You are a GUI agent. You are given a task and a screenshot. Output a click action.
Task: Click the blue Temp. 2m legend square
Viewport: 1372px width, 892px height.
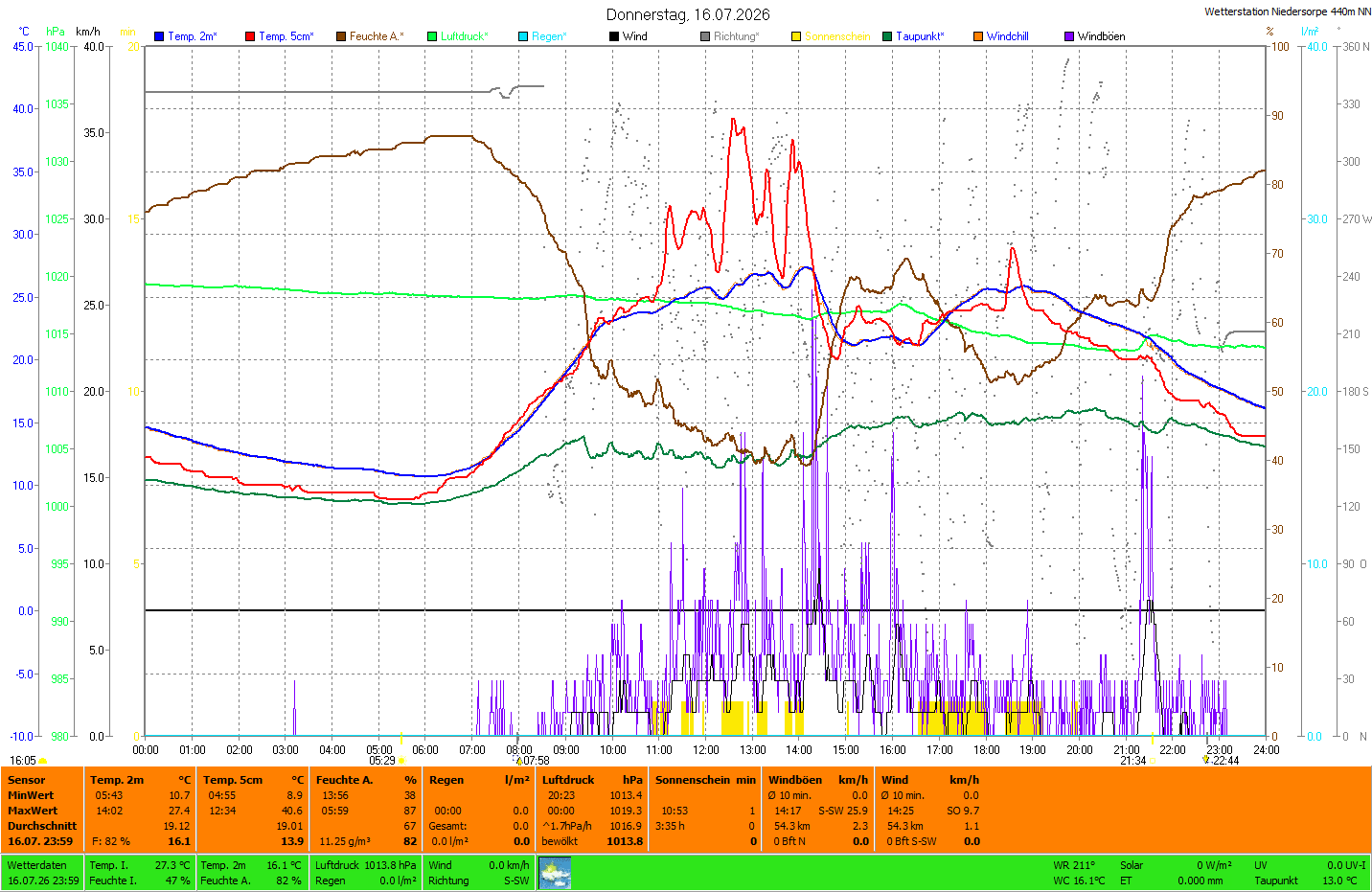159,36
